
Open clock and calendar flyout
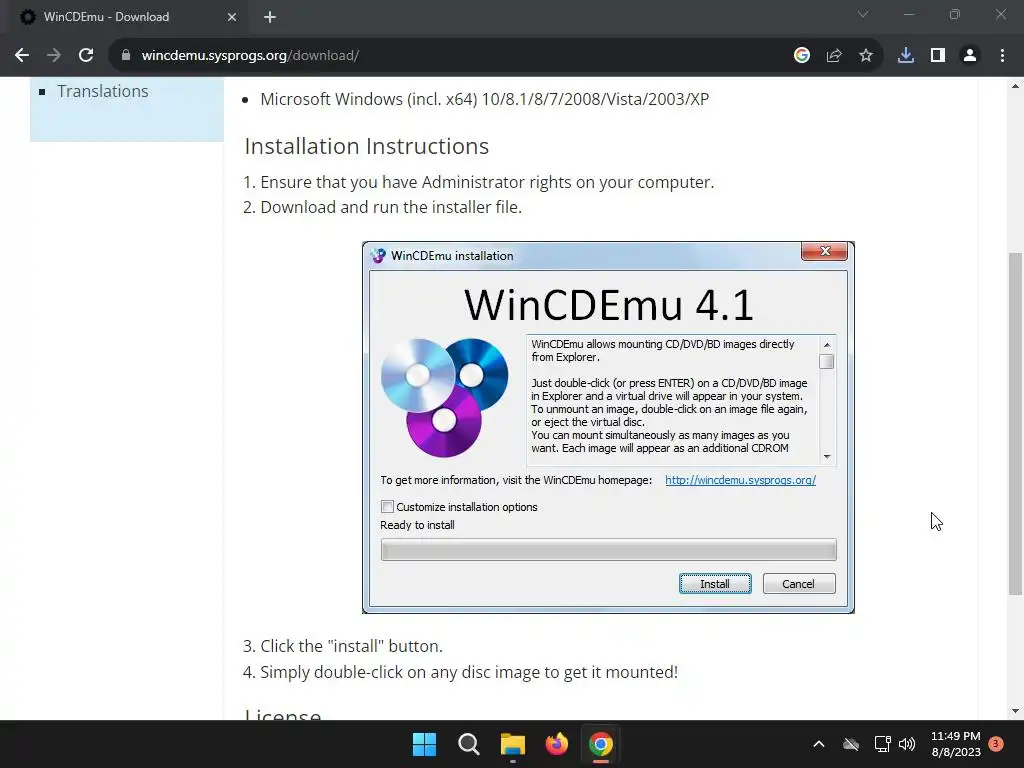click(x=956, y=744)
